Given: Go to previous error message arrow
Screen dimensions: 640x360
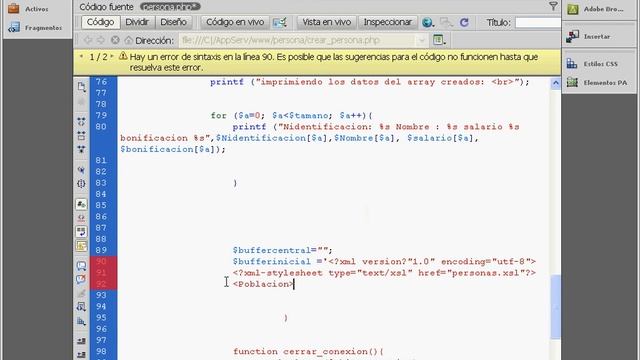Looking at the screenshot, I should point(81,56).
